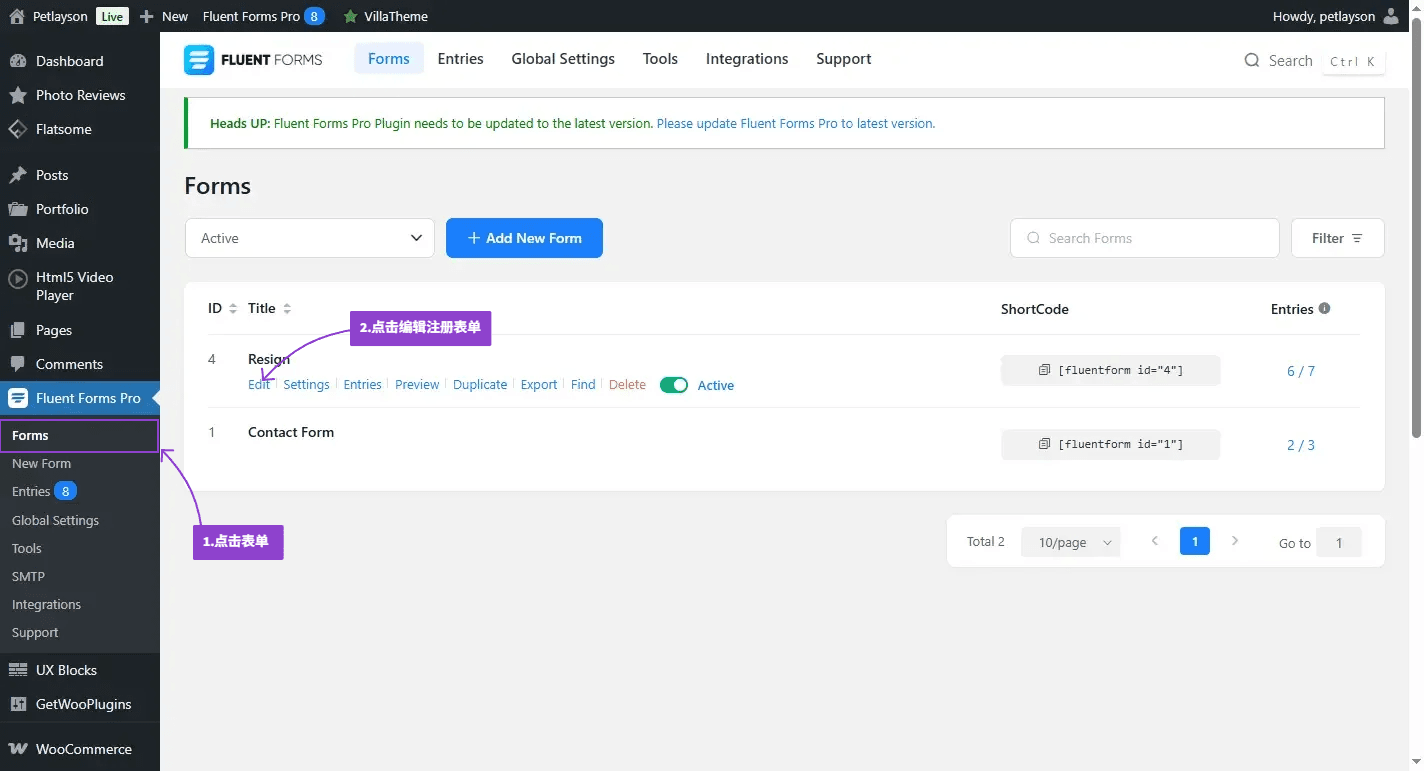Click the update Fluent Forms Pro link

(x=795, y=124)
